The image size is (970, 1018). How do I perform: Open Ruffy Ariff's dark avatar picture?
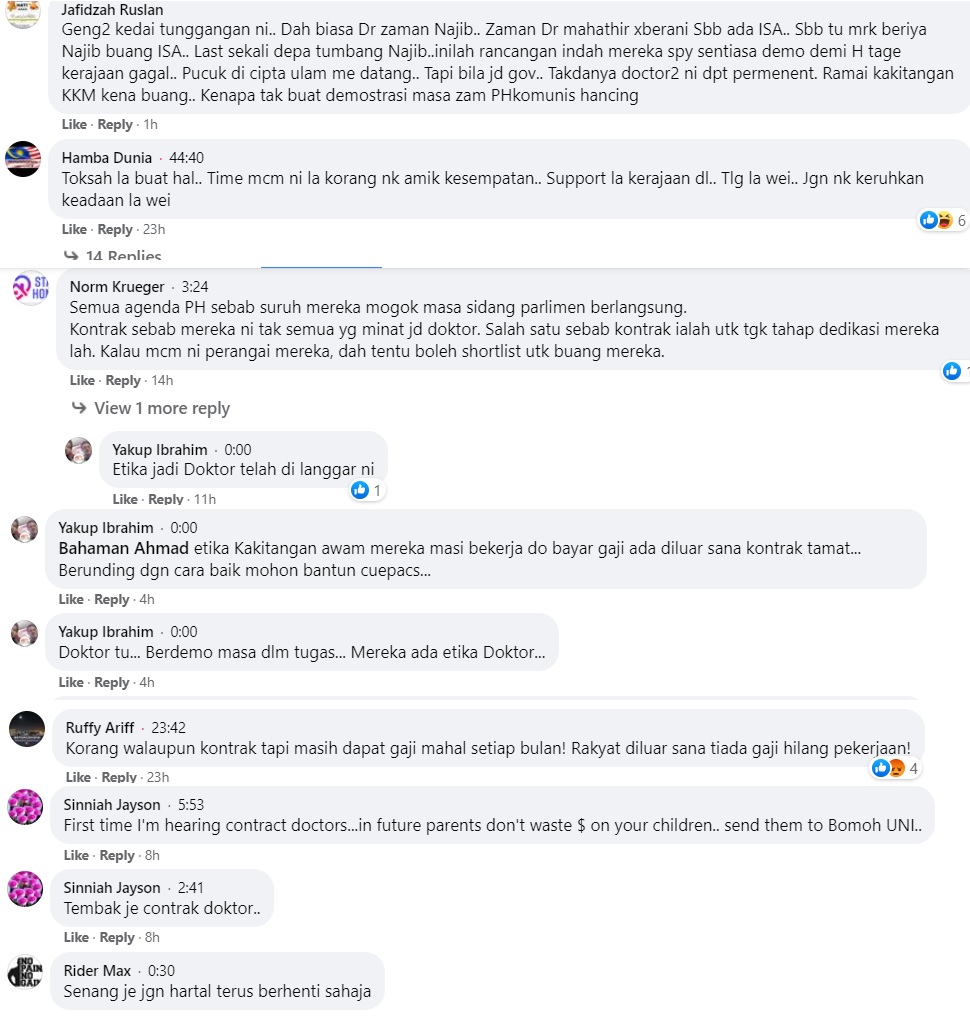click(27, 729)
